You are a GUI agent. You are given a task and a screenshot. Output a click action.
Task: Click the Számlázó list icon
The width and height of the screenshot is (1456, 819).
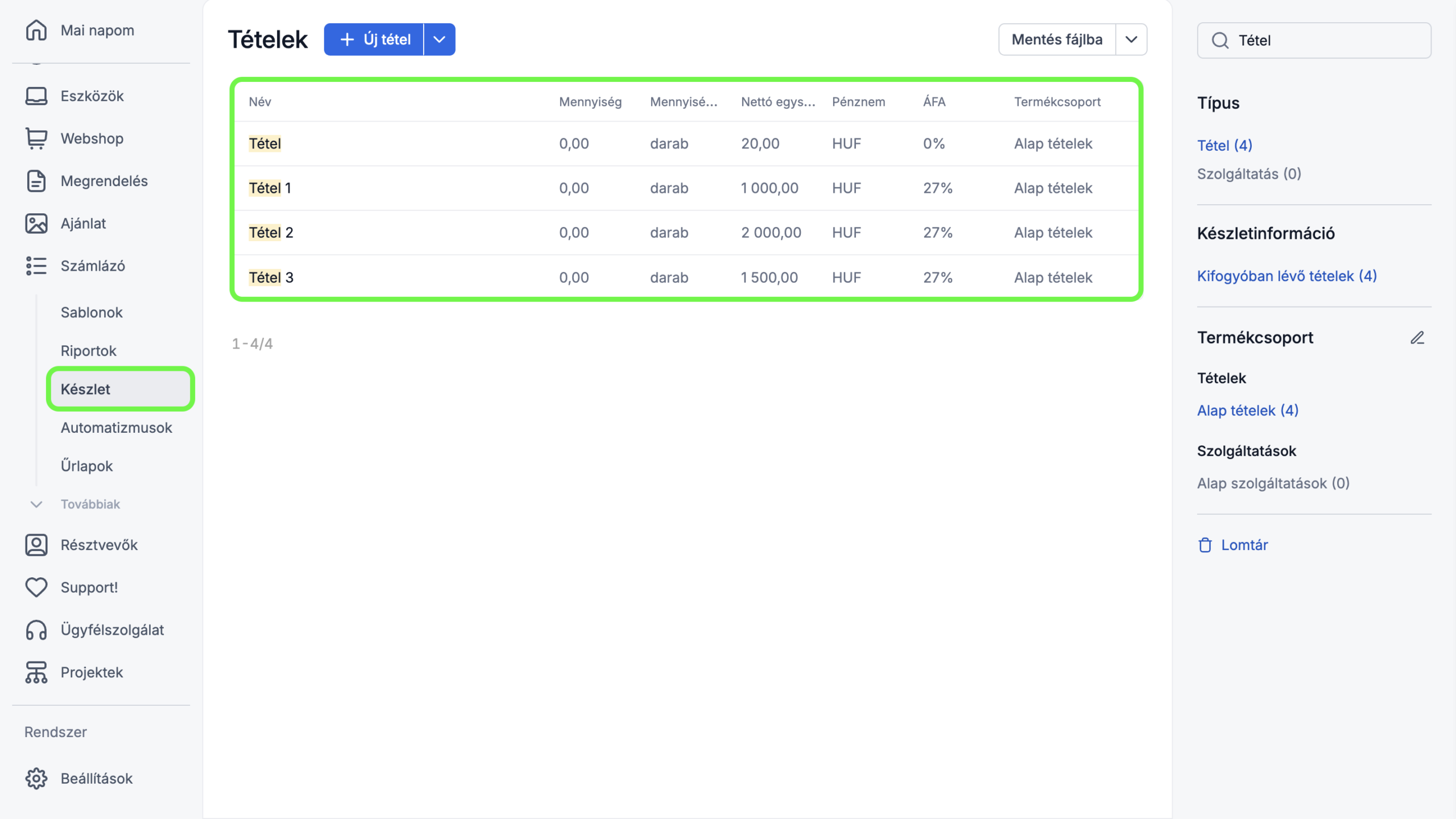tap(36, 266)
